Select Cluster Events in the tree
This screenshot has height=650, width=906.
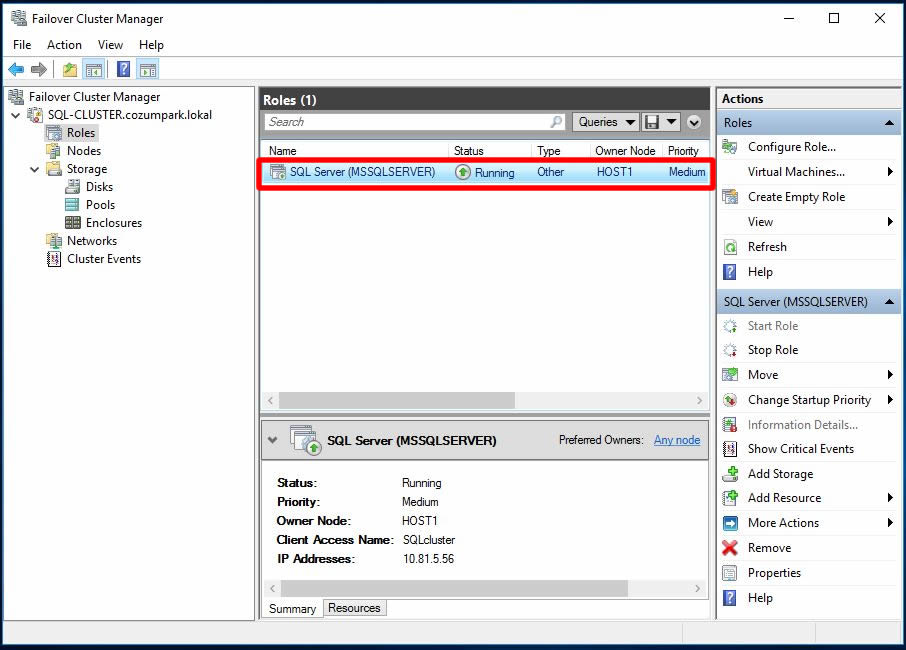click(103, 259)
